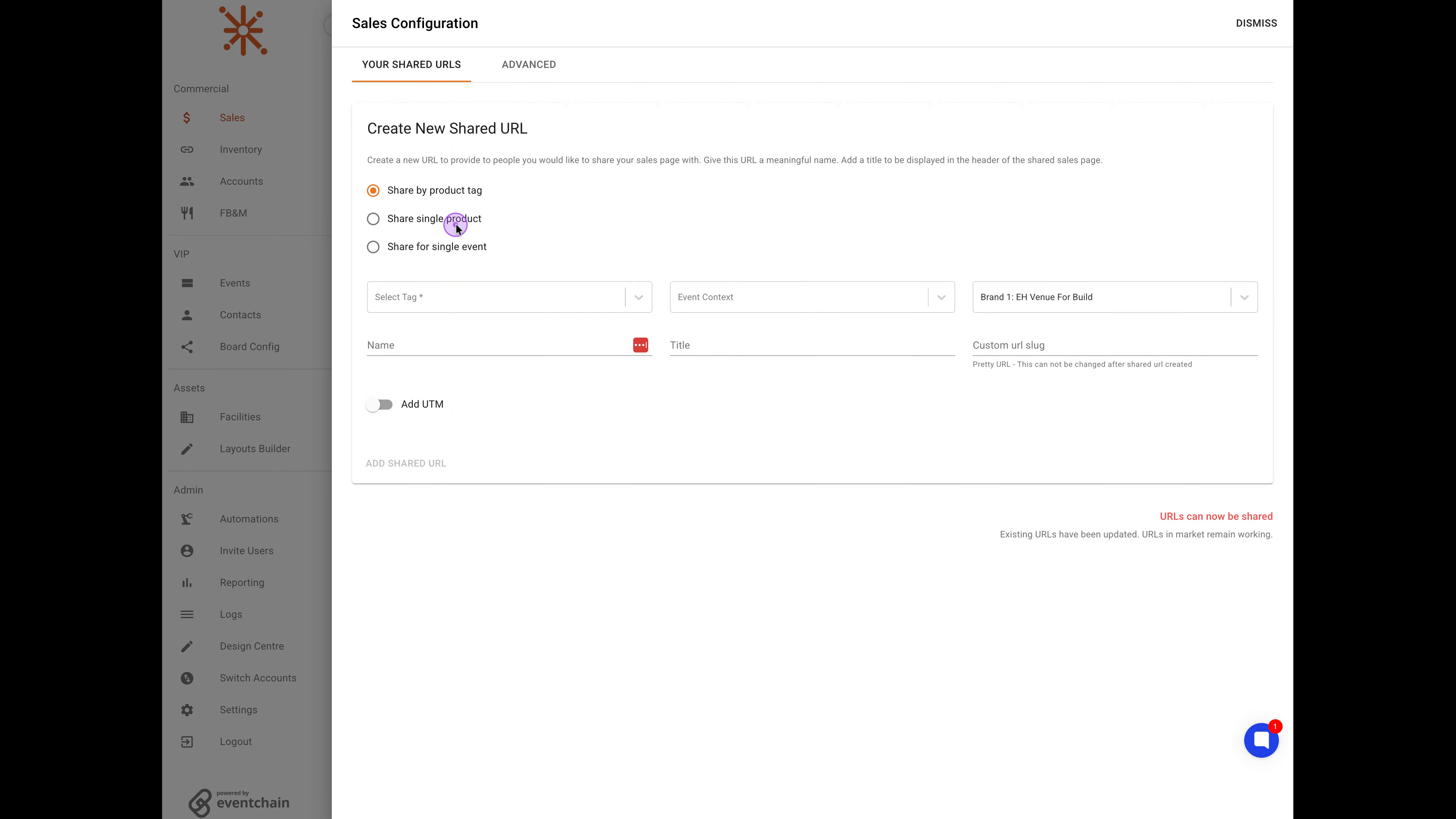
Task: Click the Invite Users account icon
Action: tap(187, 551)
